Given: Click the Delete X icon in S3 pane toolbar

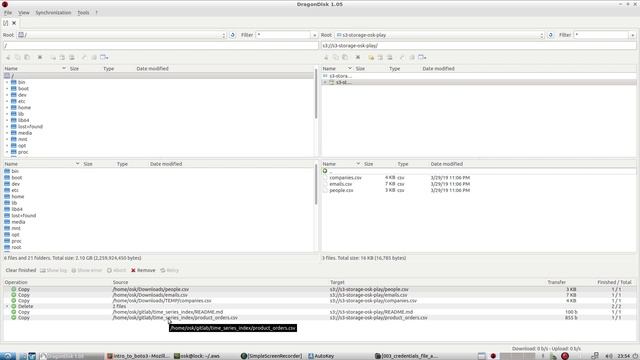Looking at the screenshot, I should 358,58.
